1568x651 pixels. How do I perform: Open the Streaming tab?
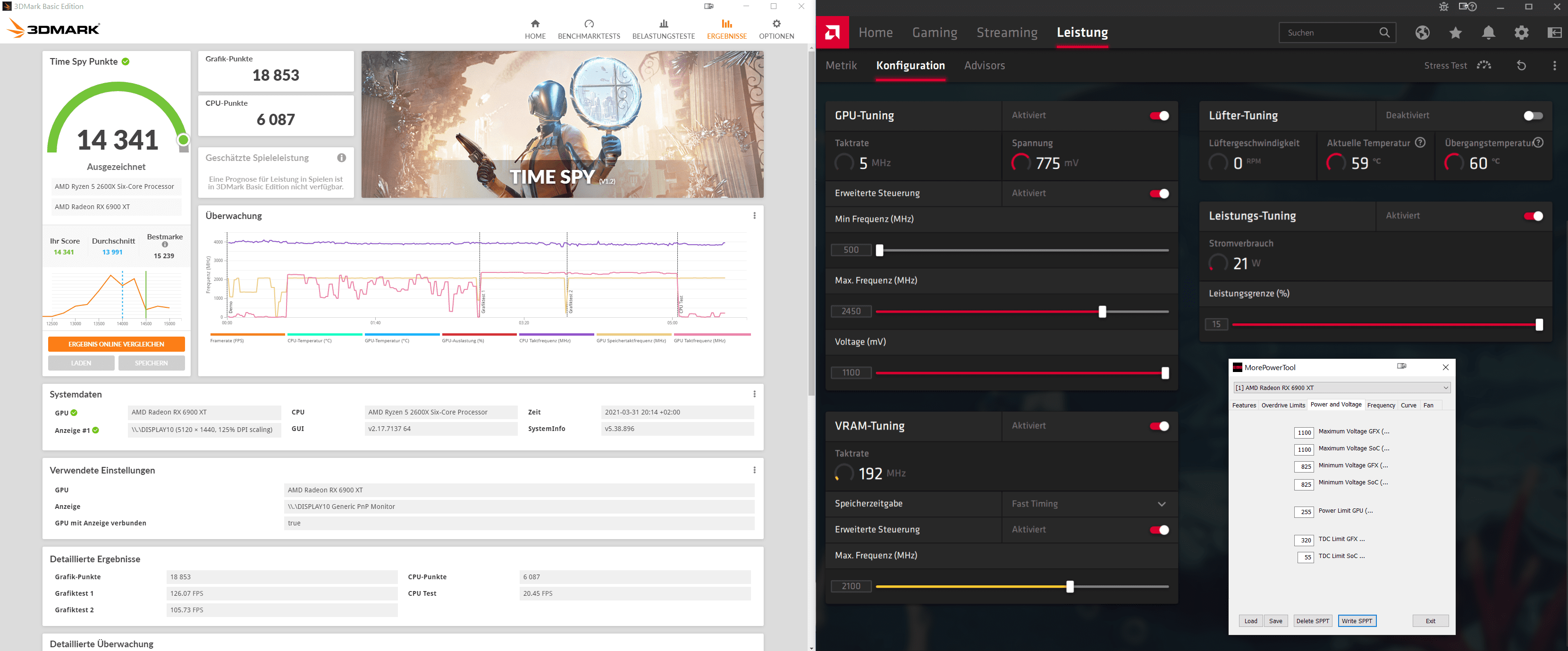pos(1007,32)
